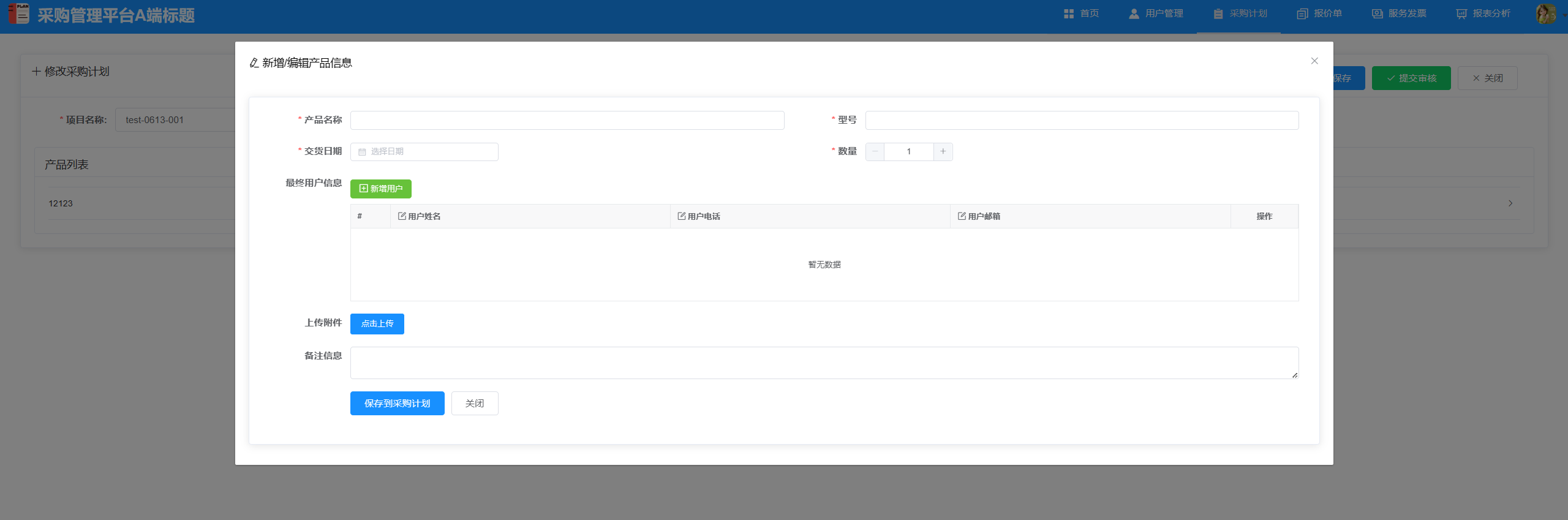The height and width of the screenshot is (520, 1568).
Task: Open the user avatar in top bar
Action: pyautogui.click(x=1545, y=13)
